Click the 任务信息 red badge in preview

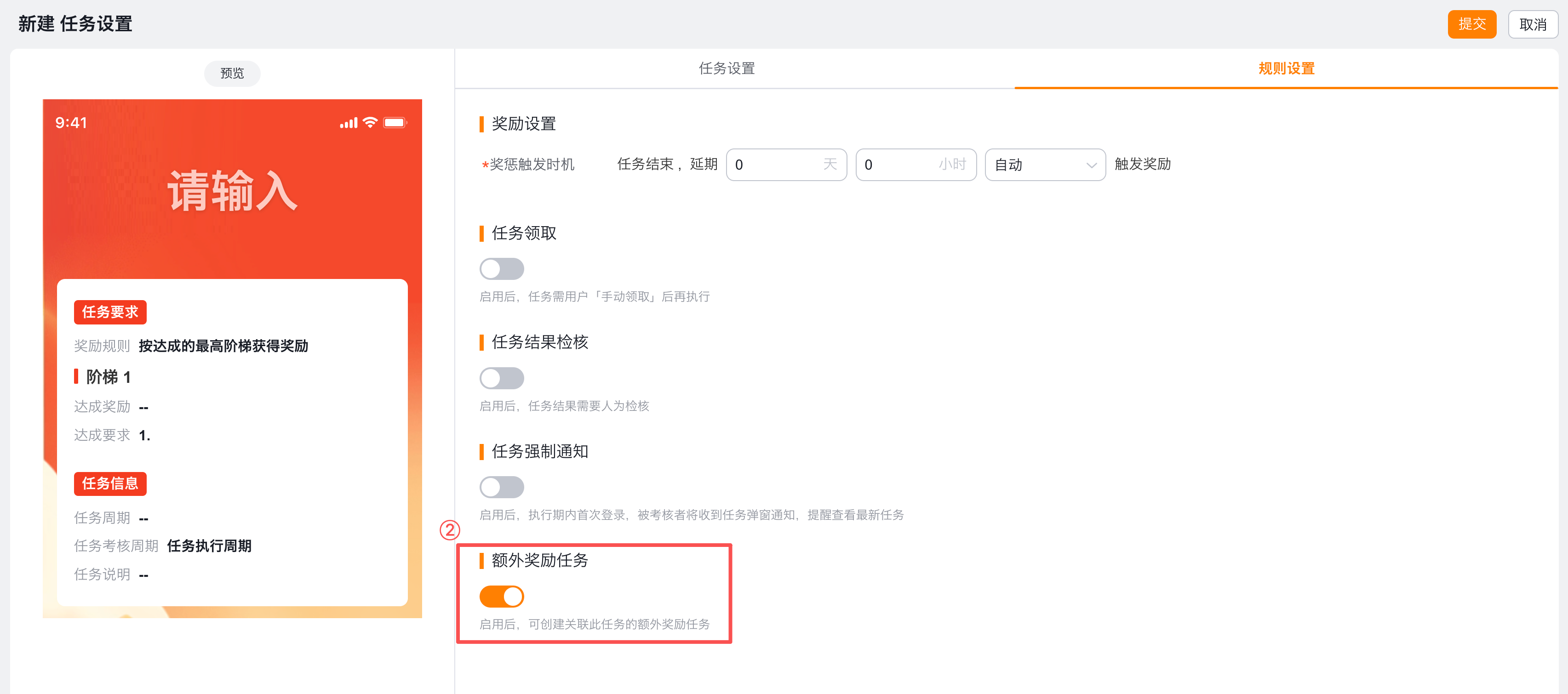click(x=110, y=484)
